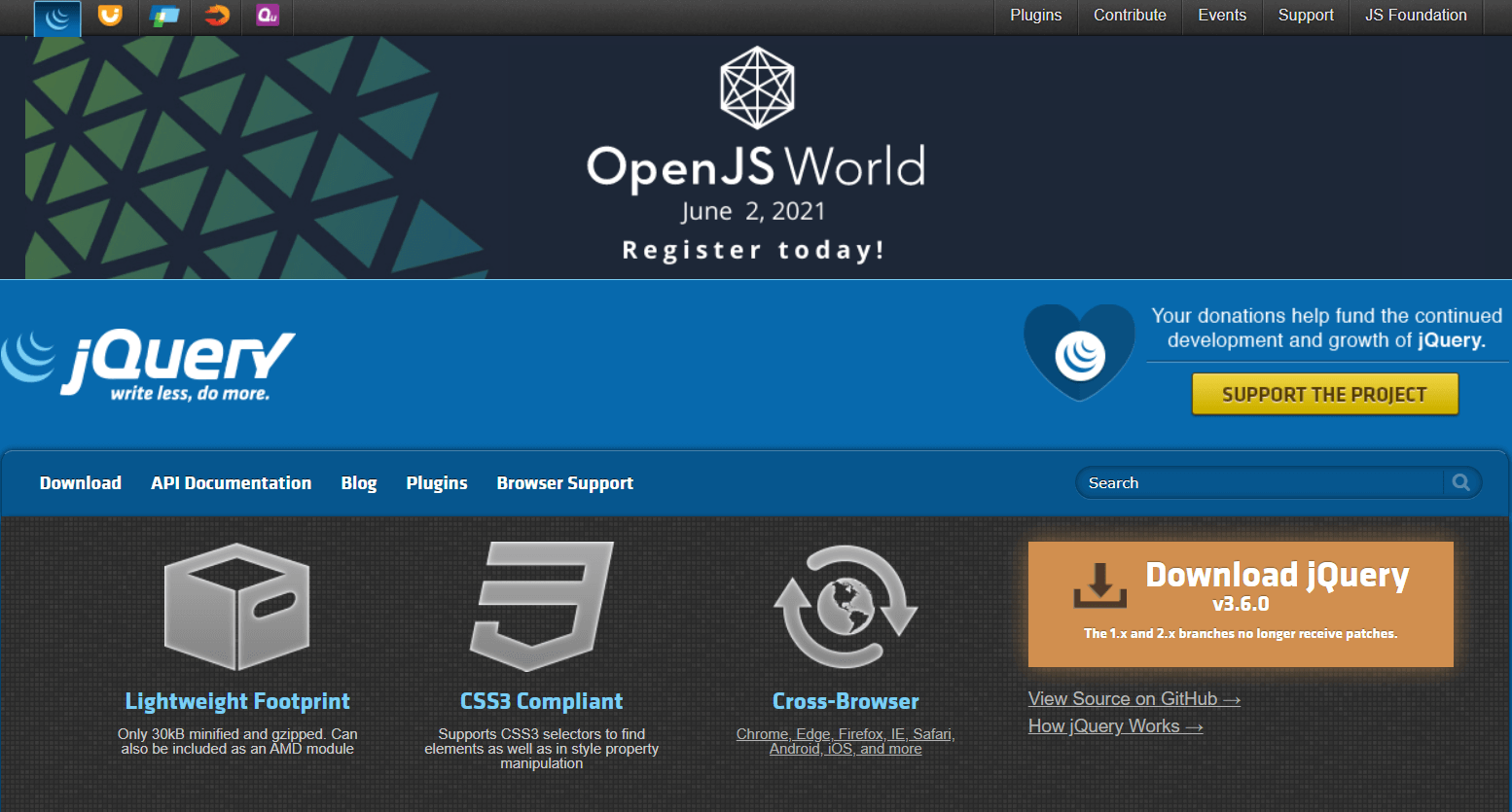
Task: Open the supported browsers list link
Action: (846, 741)
